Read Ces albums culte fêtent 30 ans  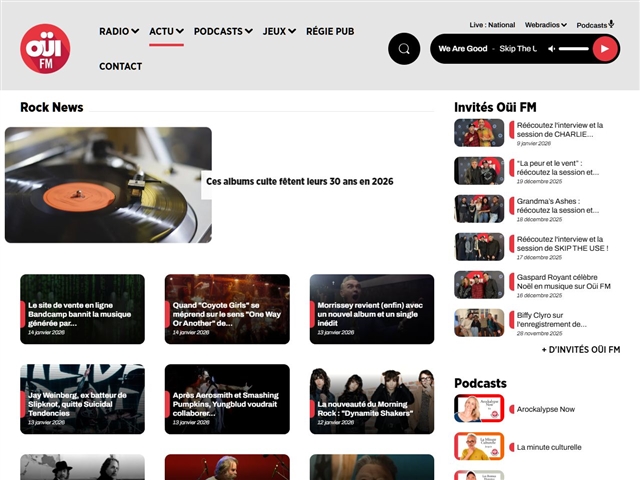click(300, 182)
